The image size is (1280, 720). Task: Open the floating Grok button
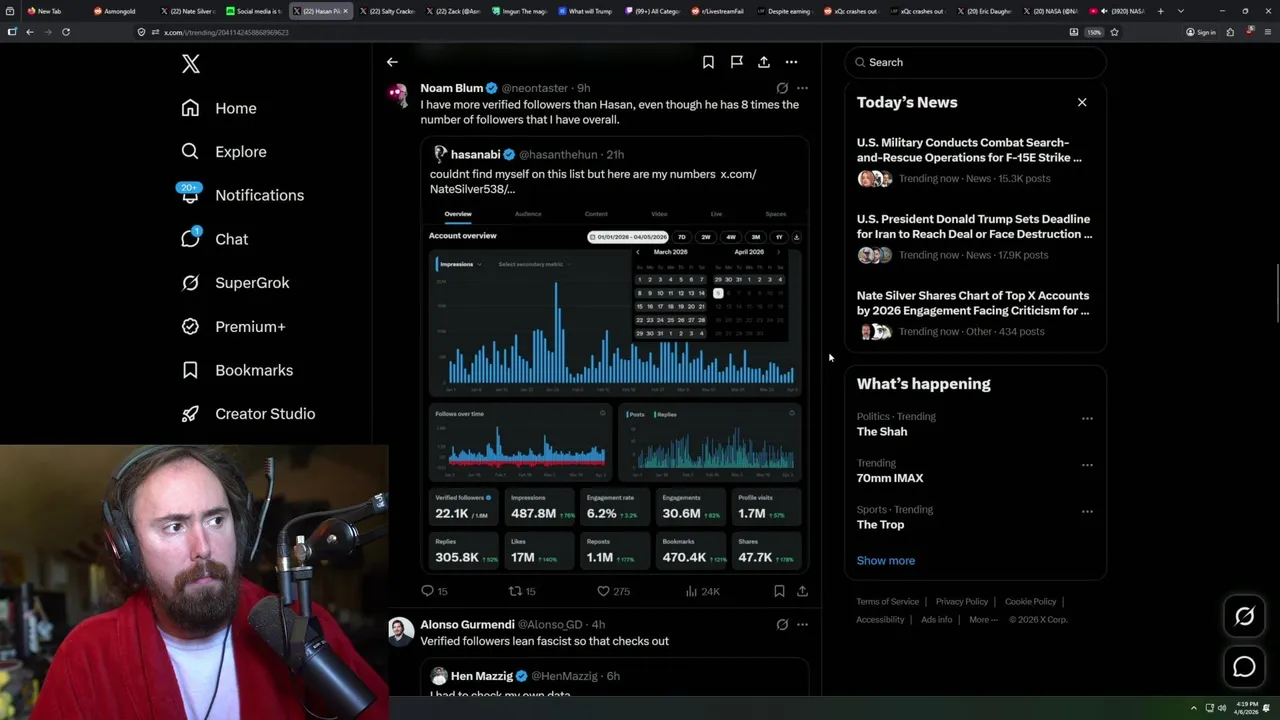point(1244,617)
